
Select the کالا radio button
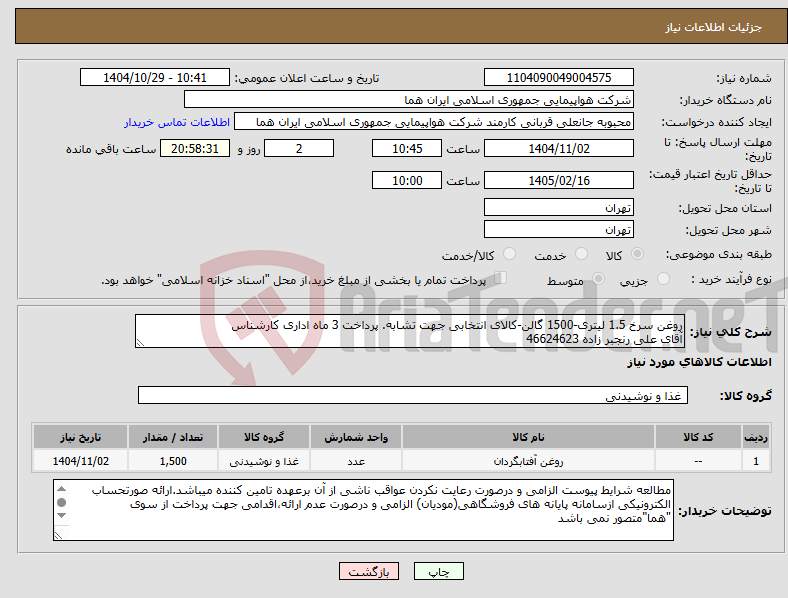(637, 254)
